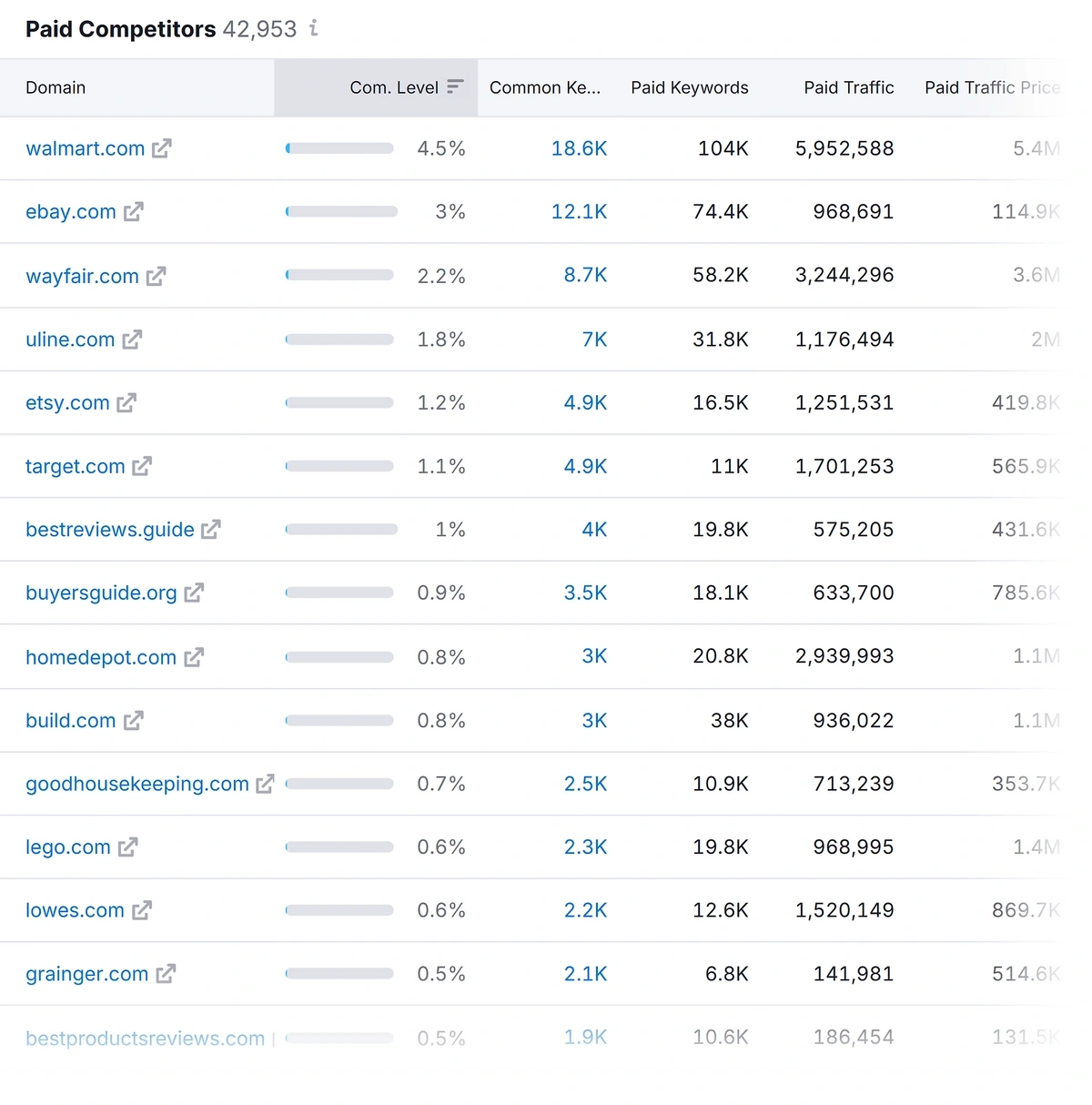Sort by Paid Traffic column header
The image size is (1092, 1105).
pos(849,87)
